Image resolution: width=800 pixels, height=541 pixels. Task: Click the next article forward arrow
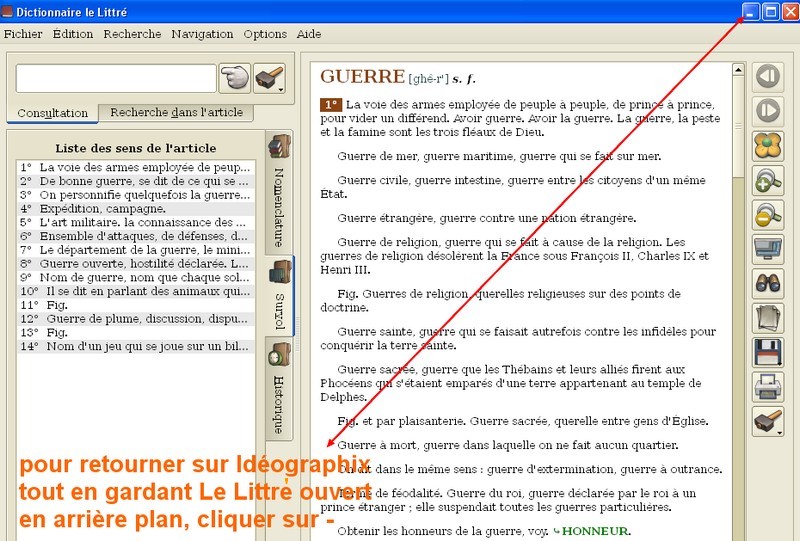768,111
